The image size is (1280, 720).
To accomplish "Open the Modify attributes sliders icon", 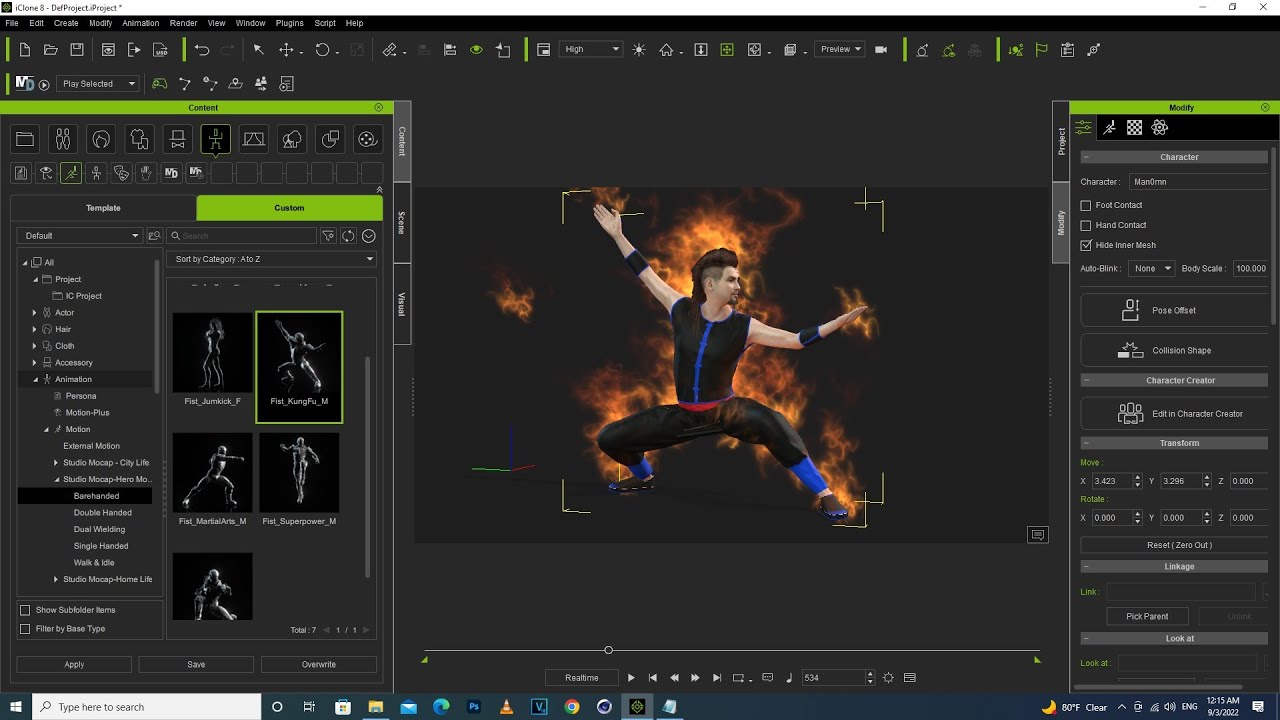I will coord(1083,127).
